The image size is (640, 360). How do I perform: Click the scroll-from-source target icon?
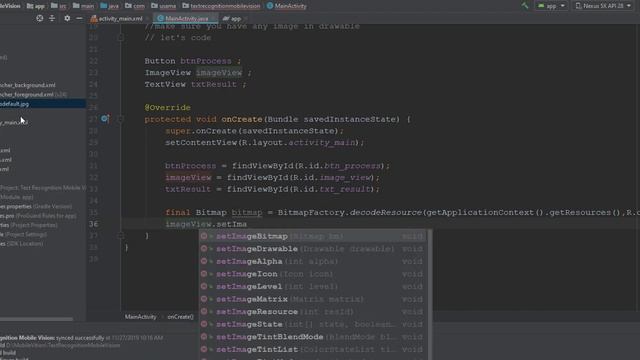click(x=40, y=18)
